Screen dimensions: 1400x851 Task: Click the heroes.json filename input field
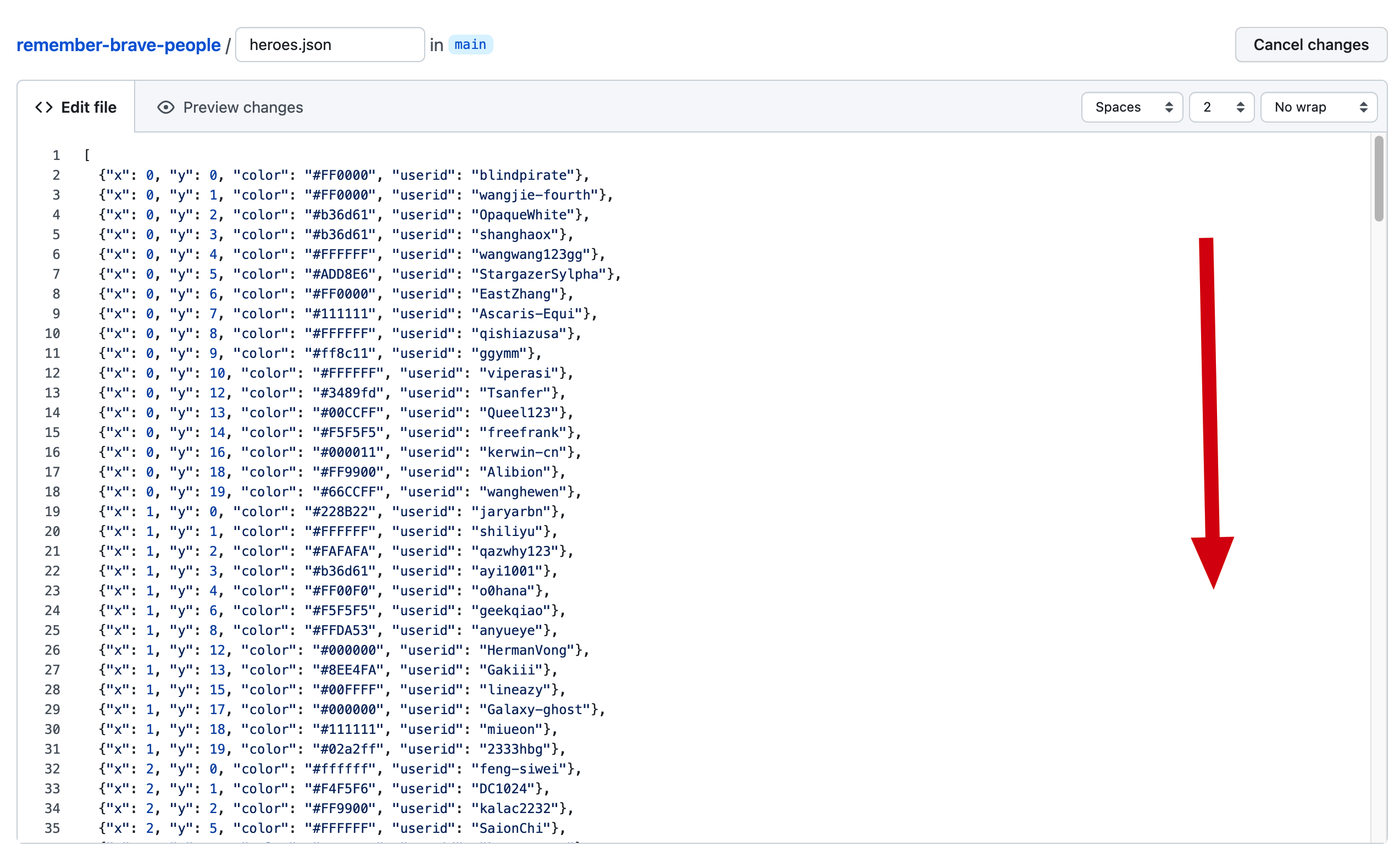coord(330,45)
